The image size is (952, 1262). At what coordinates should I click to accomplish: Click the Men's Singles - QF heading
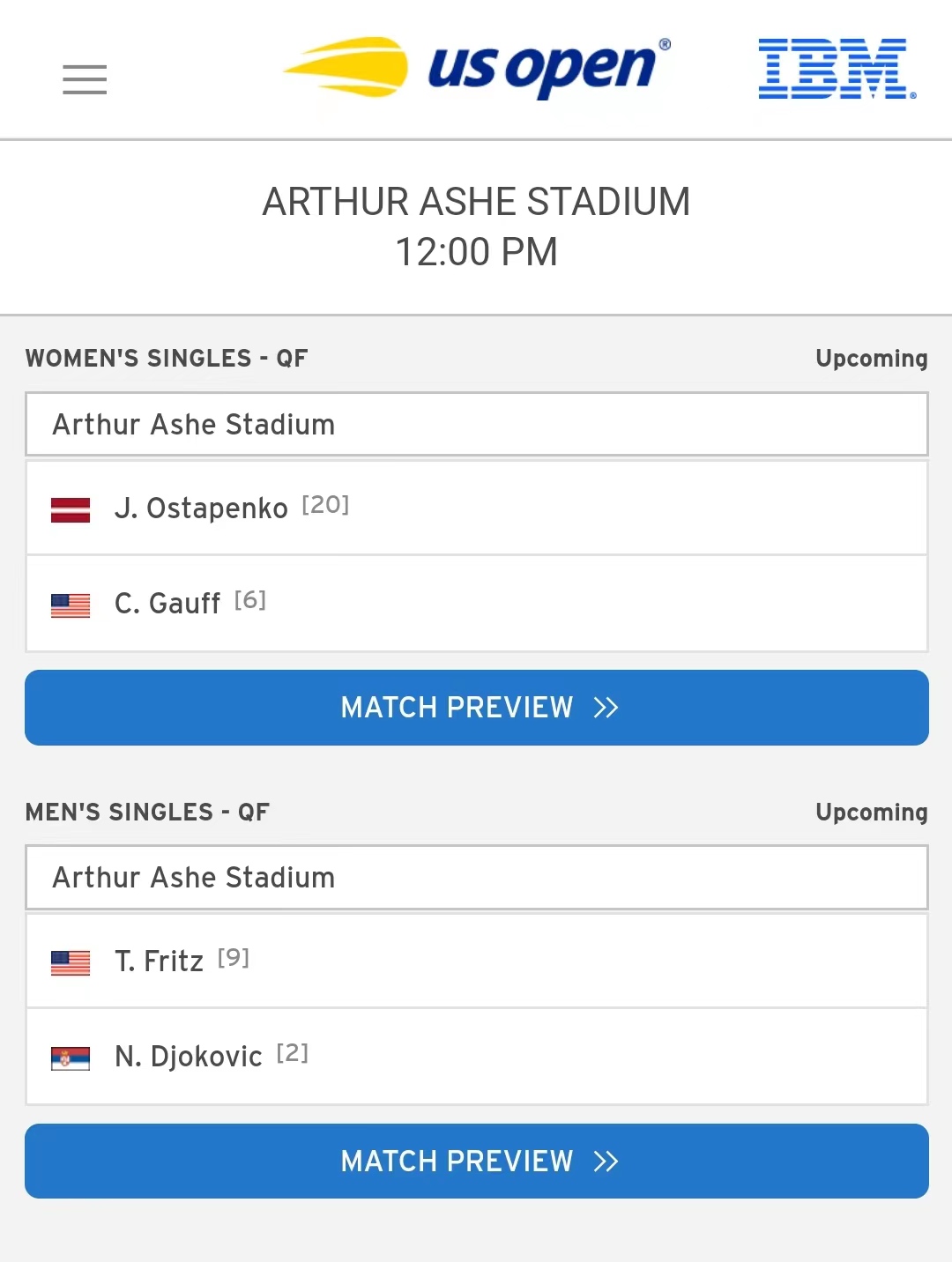pos(147,812)
